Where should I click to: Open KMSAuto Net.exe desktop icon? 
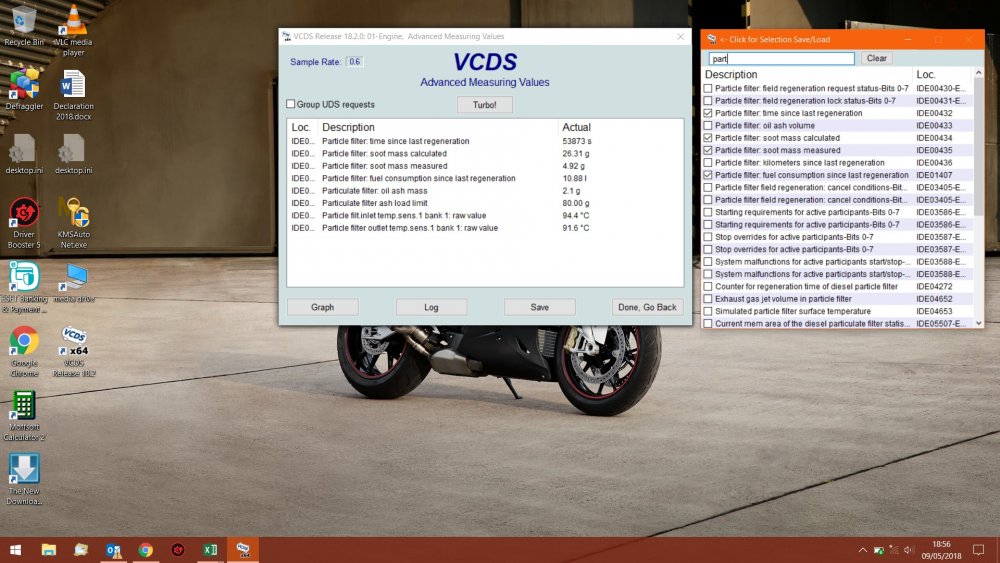coord(73,223)
